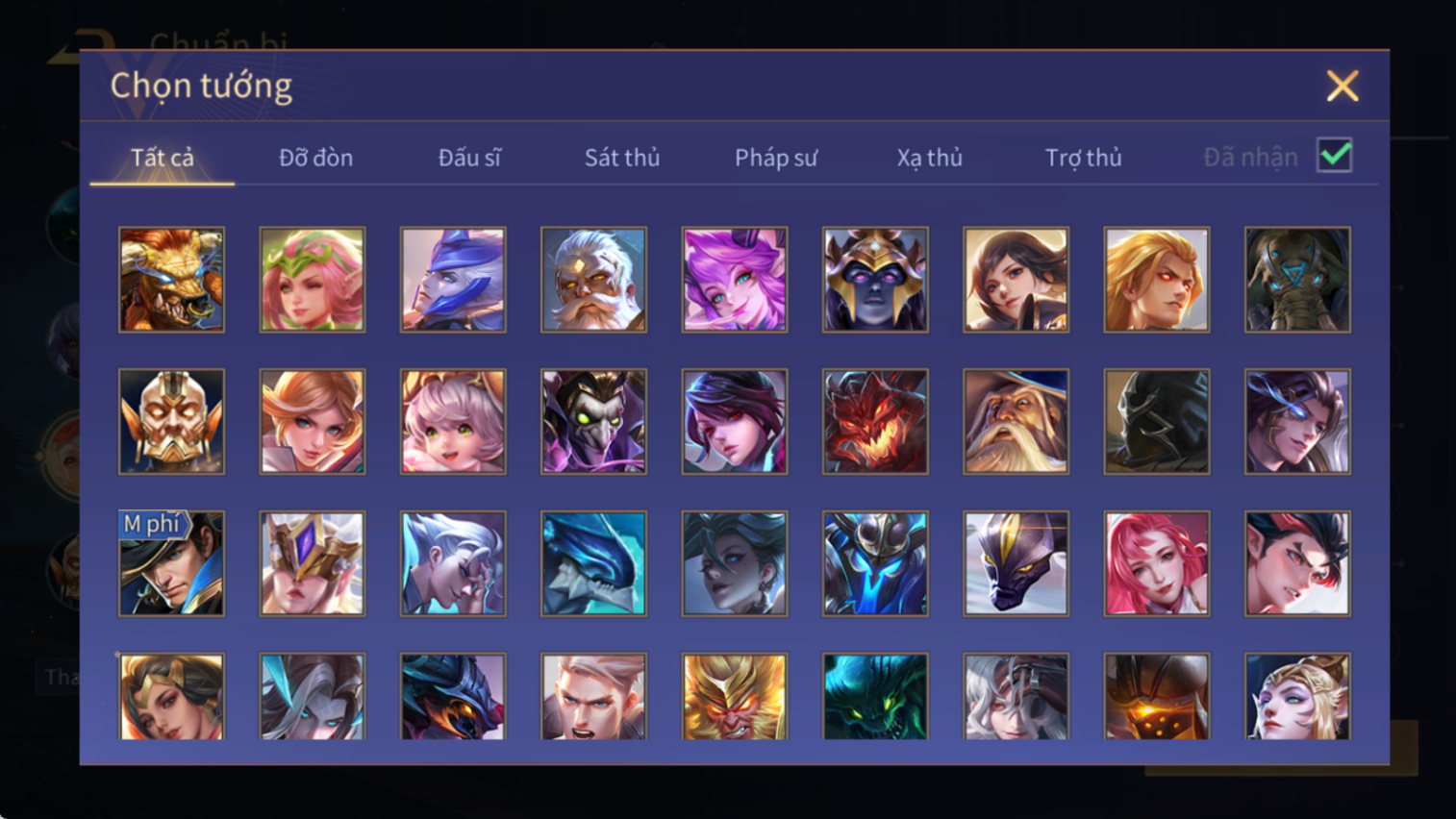Open the Đấu sĩ tab
The width and height of the screenshot is (1456, 819).
point(469,158)
